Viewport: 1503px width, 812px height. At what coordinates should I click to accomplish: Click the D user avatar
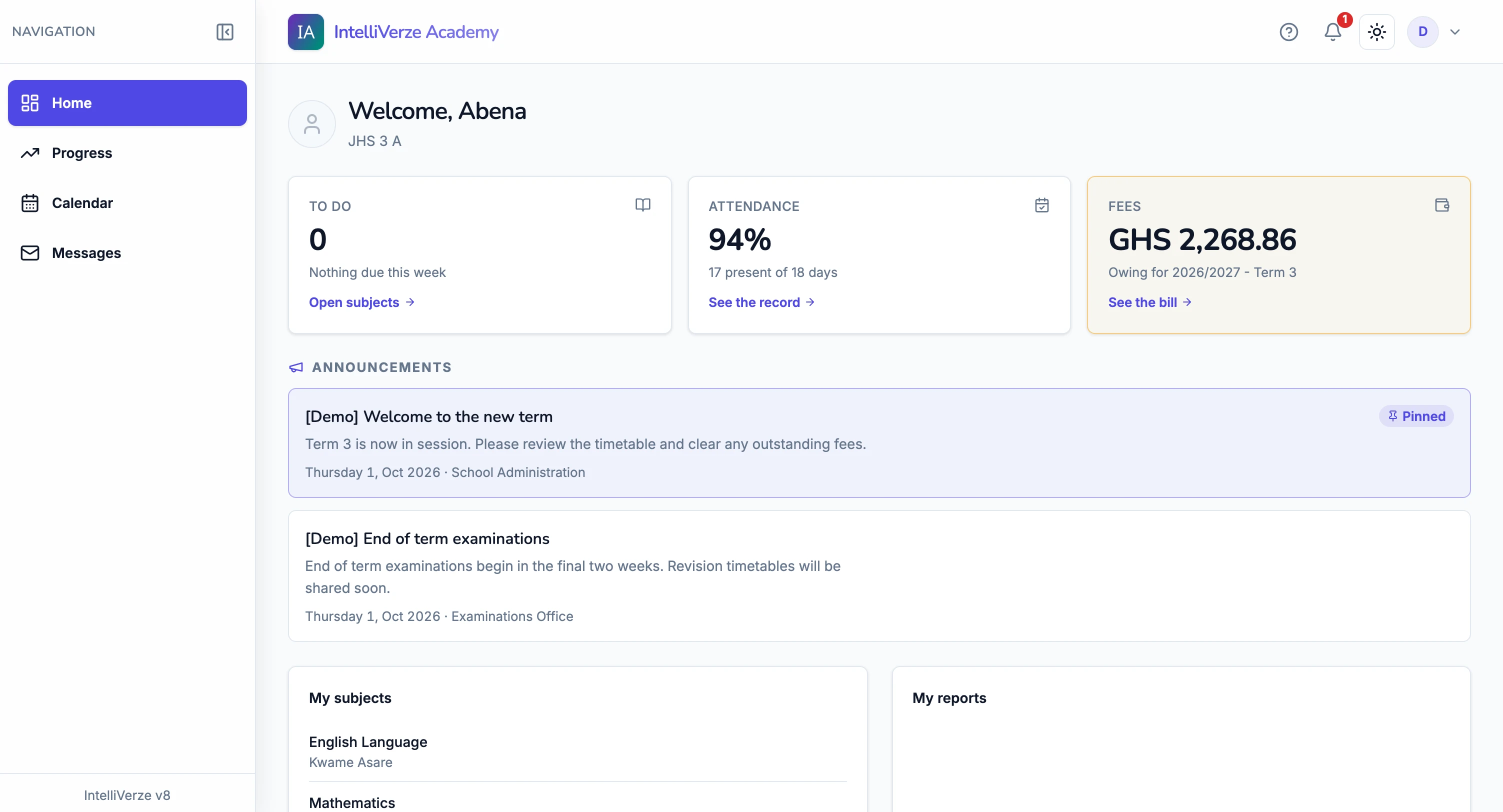[x=1422, y=31]
